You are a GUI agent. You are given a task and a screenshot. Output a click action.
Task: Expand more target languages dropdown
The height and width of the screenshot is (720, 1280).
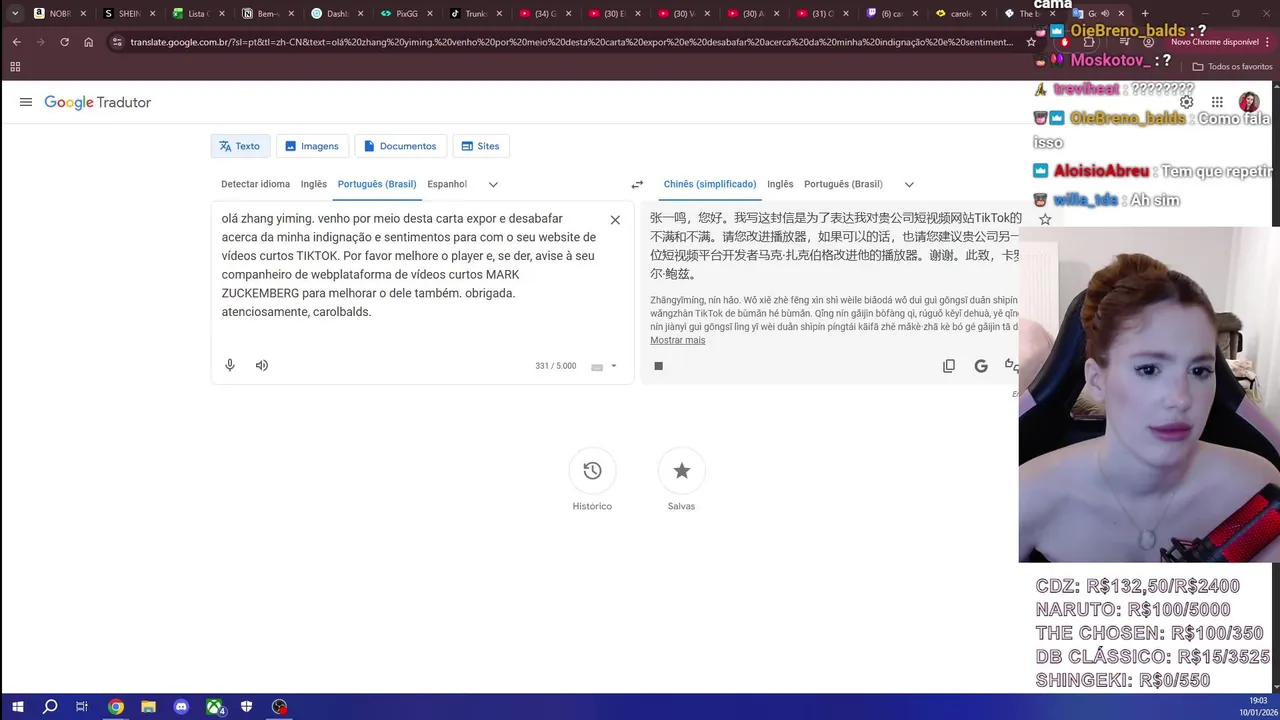(909, 184)
